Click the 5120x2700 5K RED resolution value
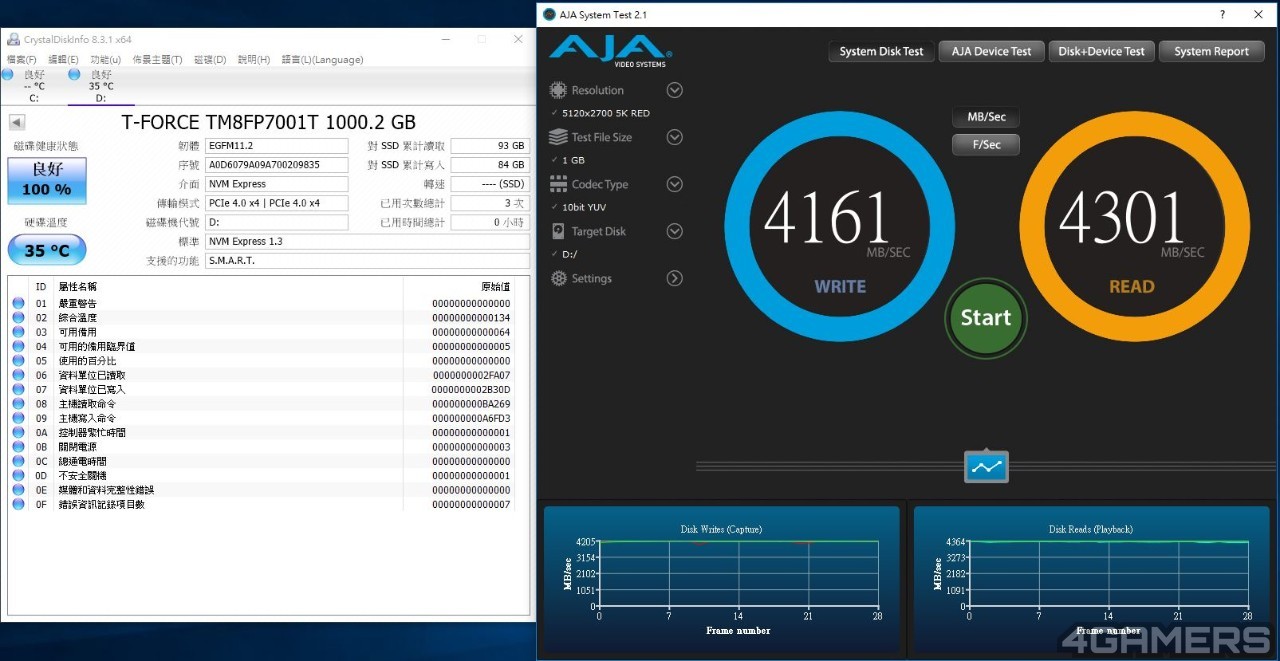Screen dimensions: 1280x661 tap(606, 114)
